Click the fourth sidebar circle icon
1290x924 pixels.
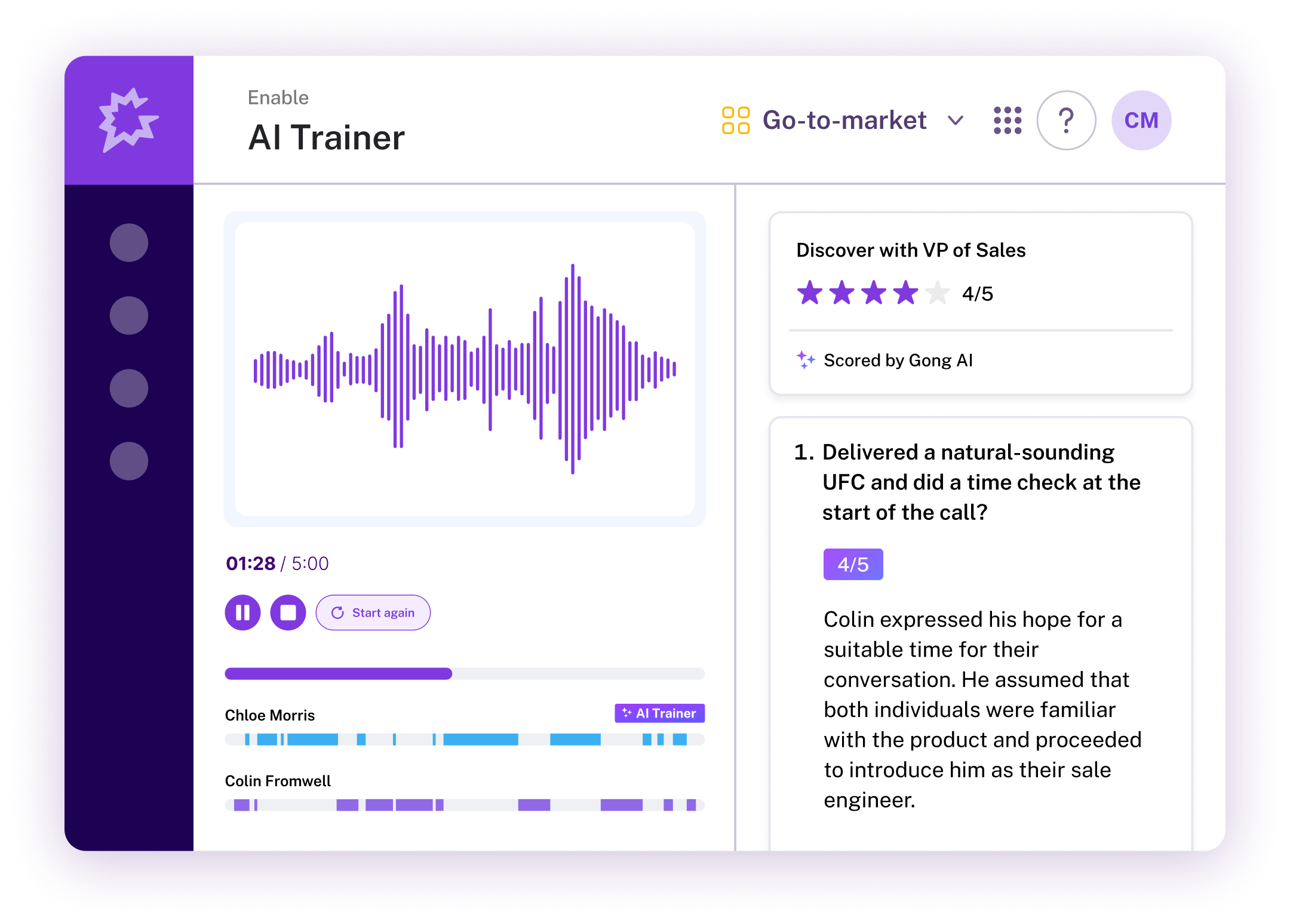coord(129,461)
